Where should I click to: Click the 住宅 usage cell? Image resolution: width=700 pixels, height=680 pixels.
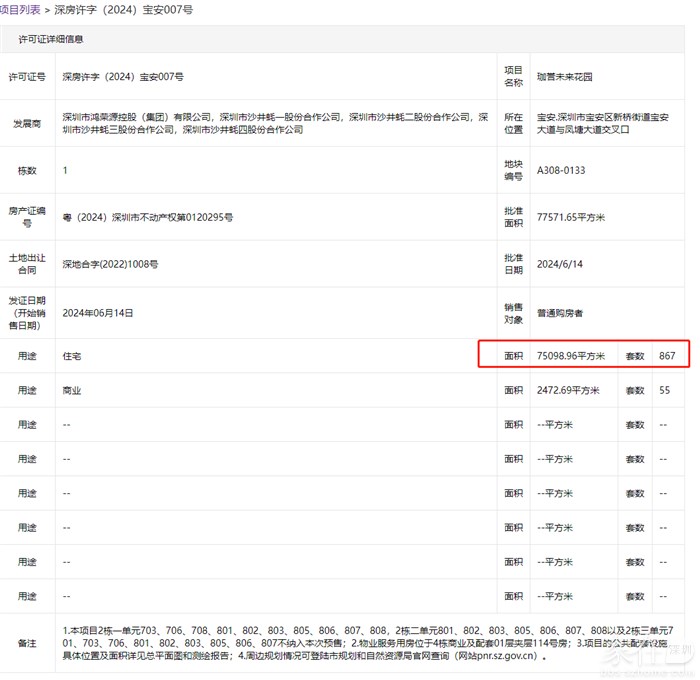[x=72, y=355]
